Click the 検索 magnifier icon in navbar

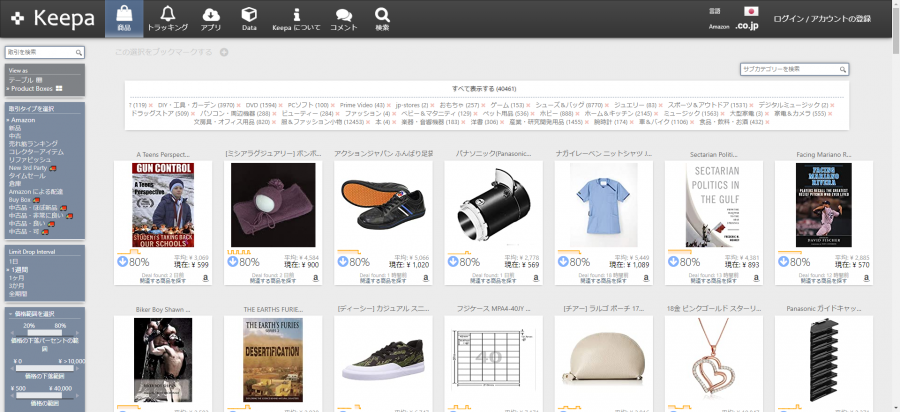coord(382,14)
